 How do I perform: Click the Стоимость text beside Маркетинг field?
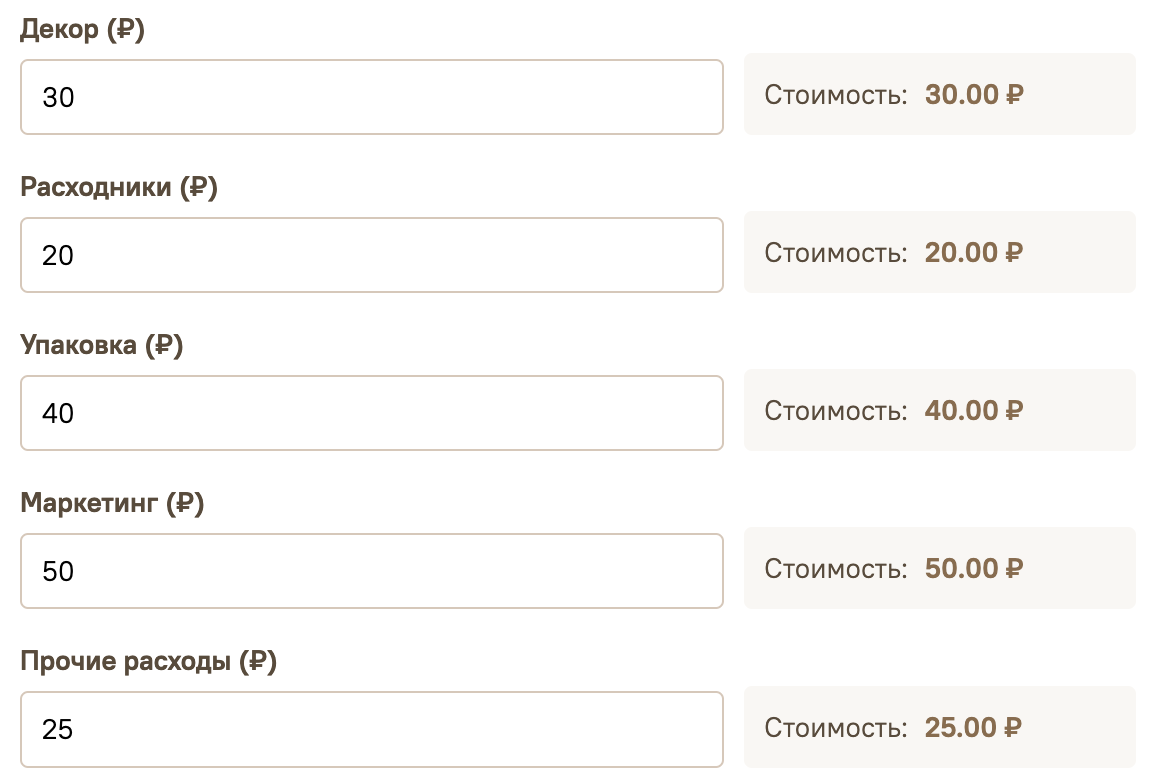point(836,569)
